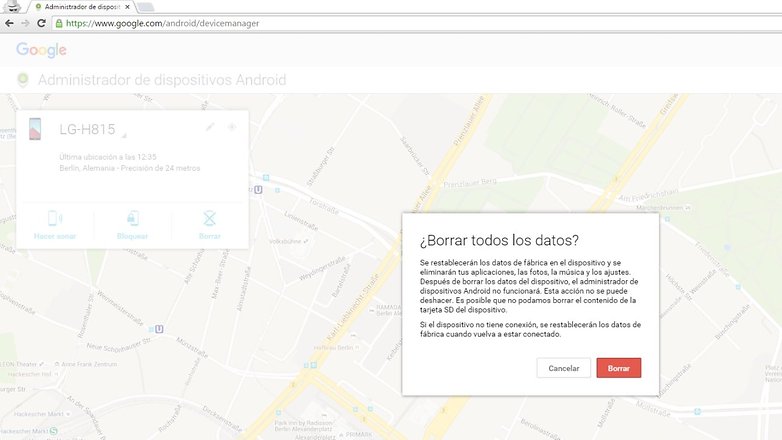This screenshot has height=440, width=782.
Task: Click the Borrar label in device card
Action: [209, 236]
